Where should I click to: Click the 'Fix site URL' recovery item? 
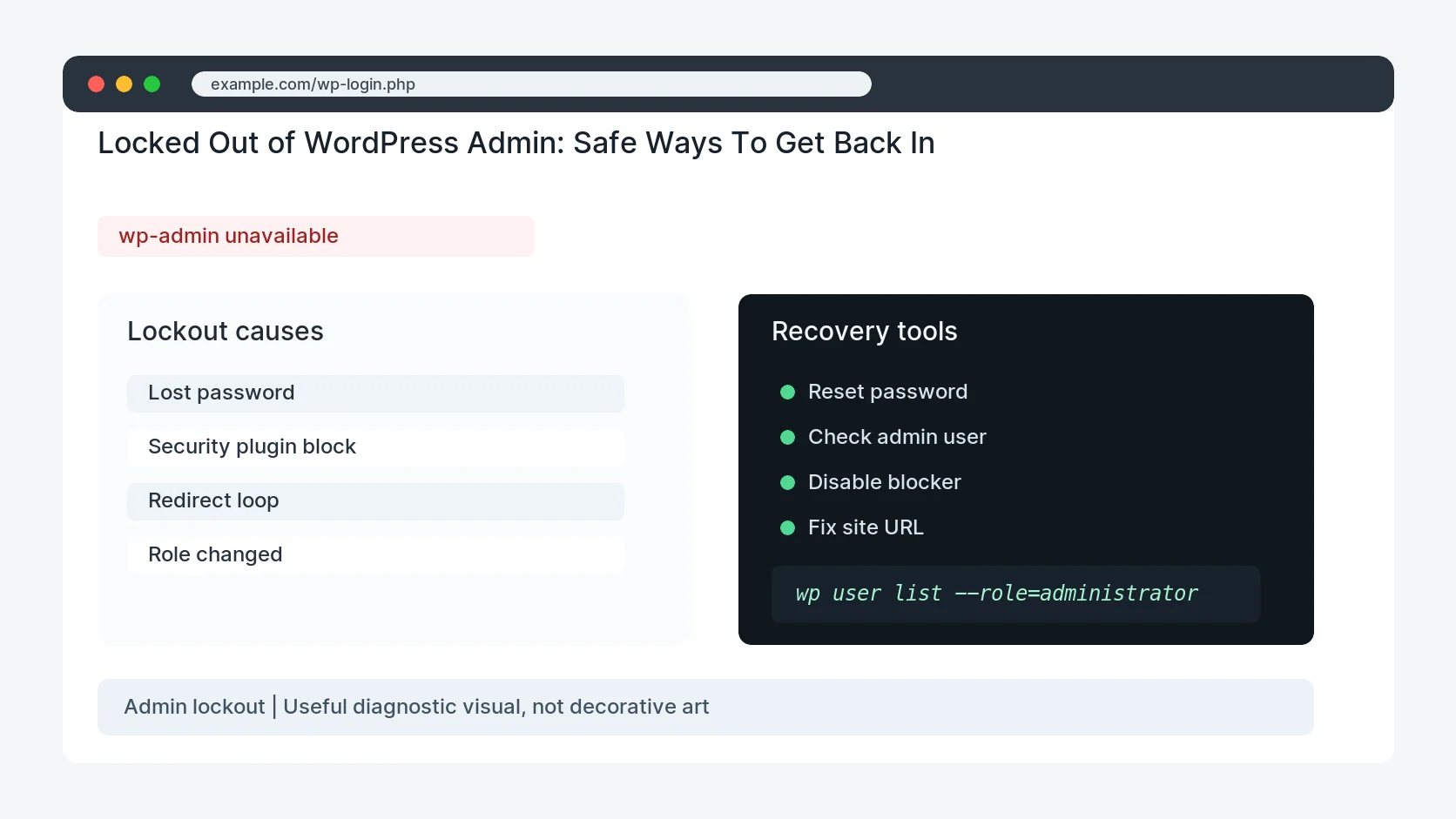tap(866, 527)
